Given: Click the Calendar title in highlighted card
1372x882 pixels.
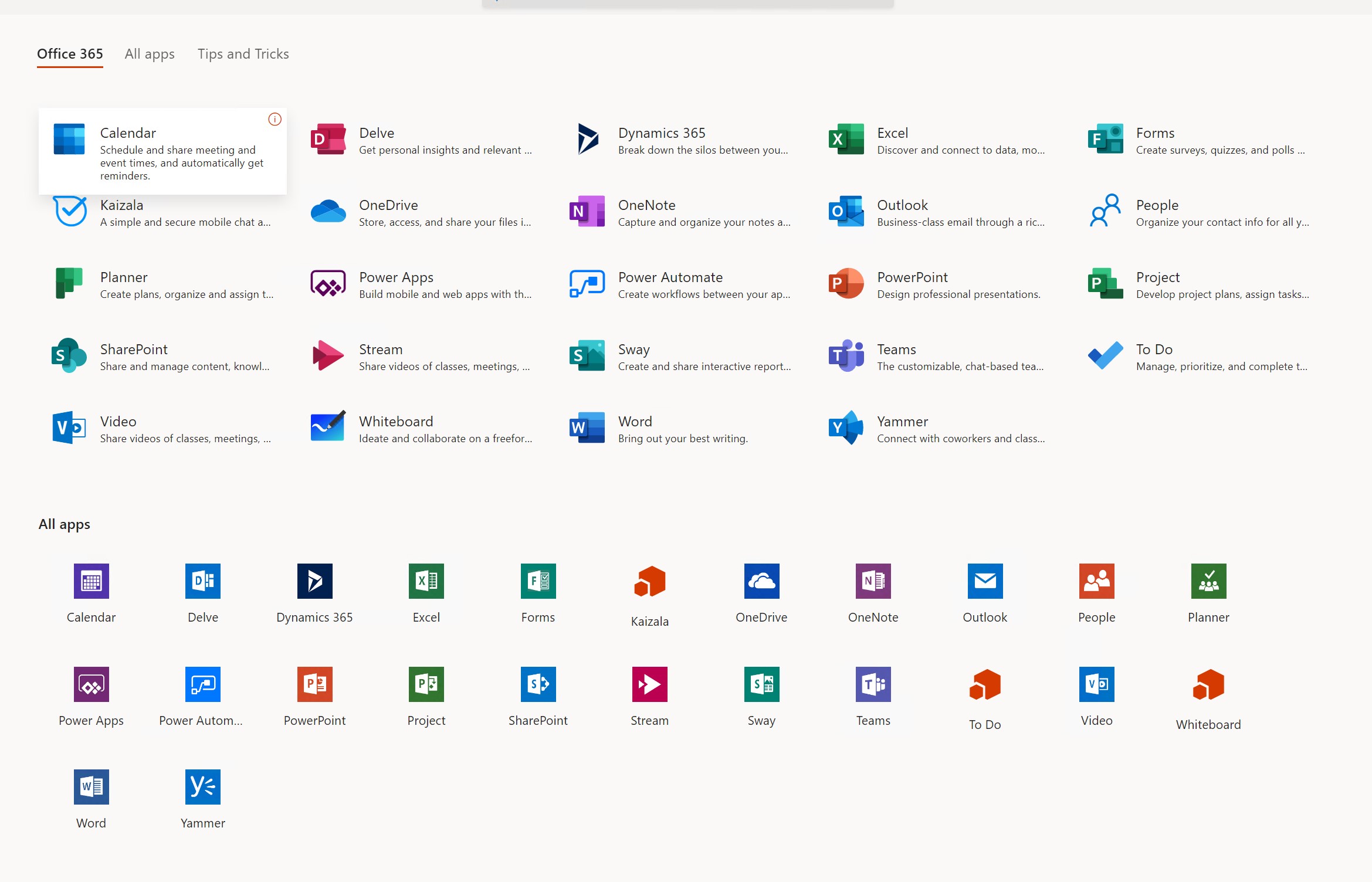Looking at the screenshot, I should click(x=128, y=133).
